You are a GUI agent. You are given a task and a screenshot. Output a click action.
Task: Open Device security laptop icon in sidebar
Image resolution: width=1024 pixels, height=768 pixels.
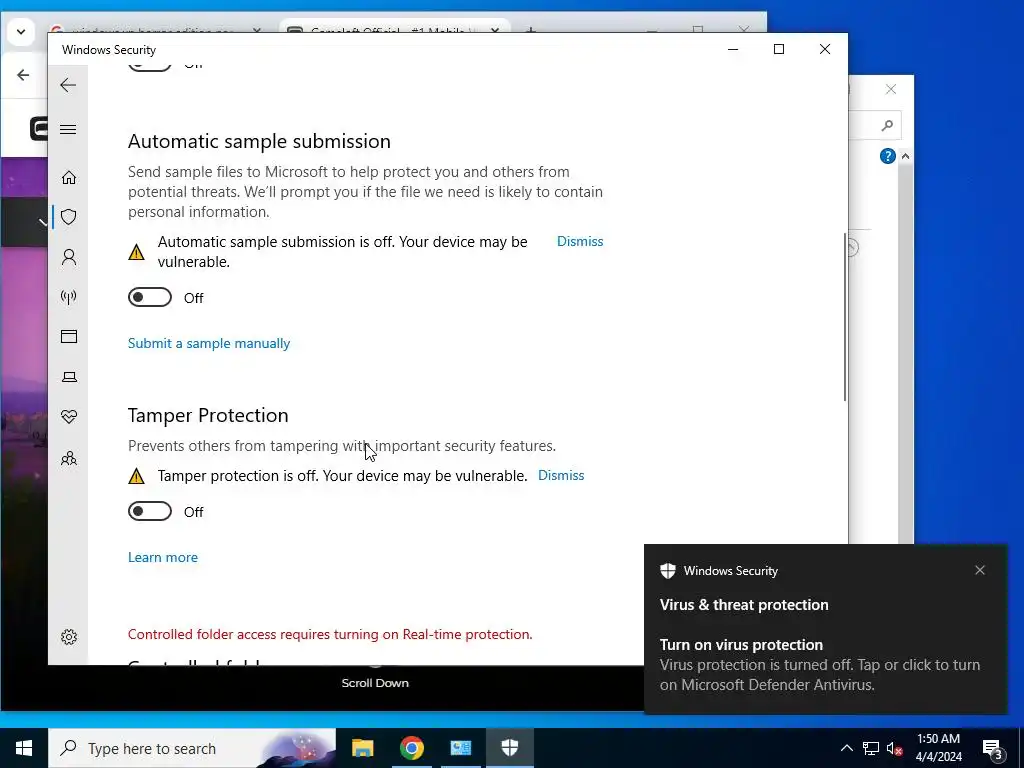pos(69,377)
